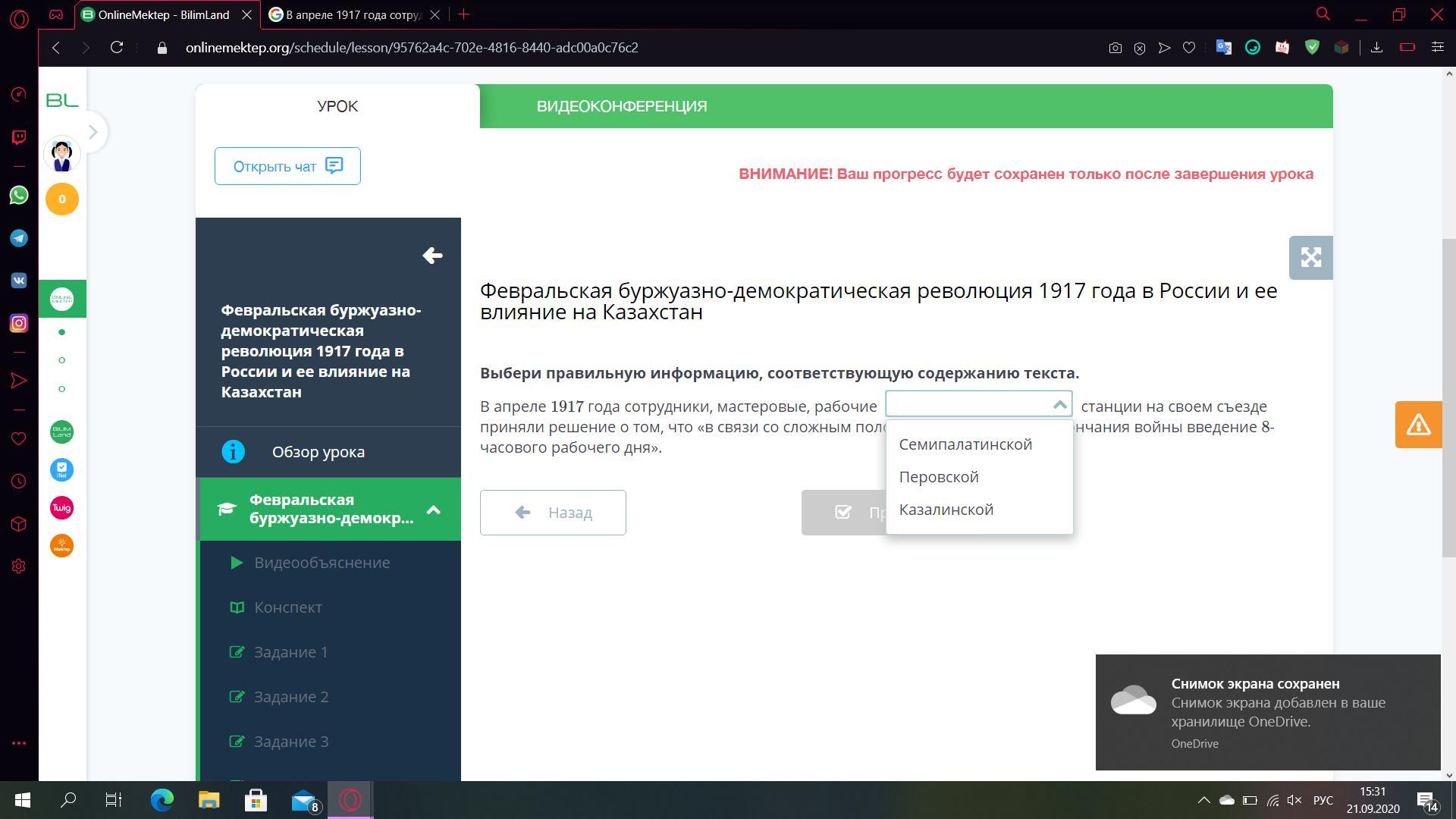Click the fullscreen expand arrows icon

1310,258
